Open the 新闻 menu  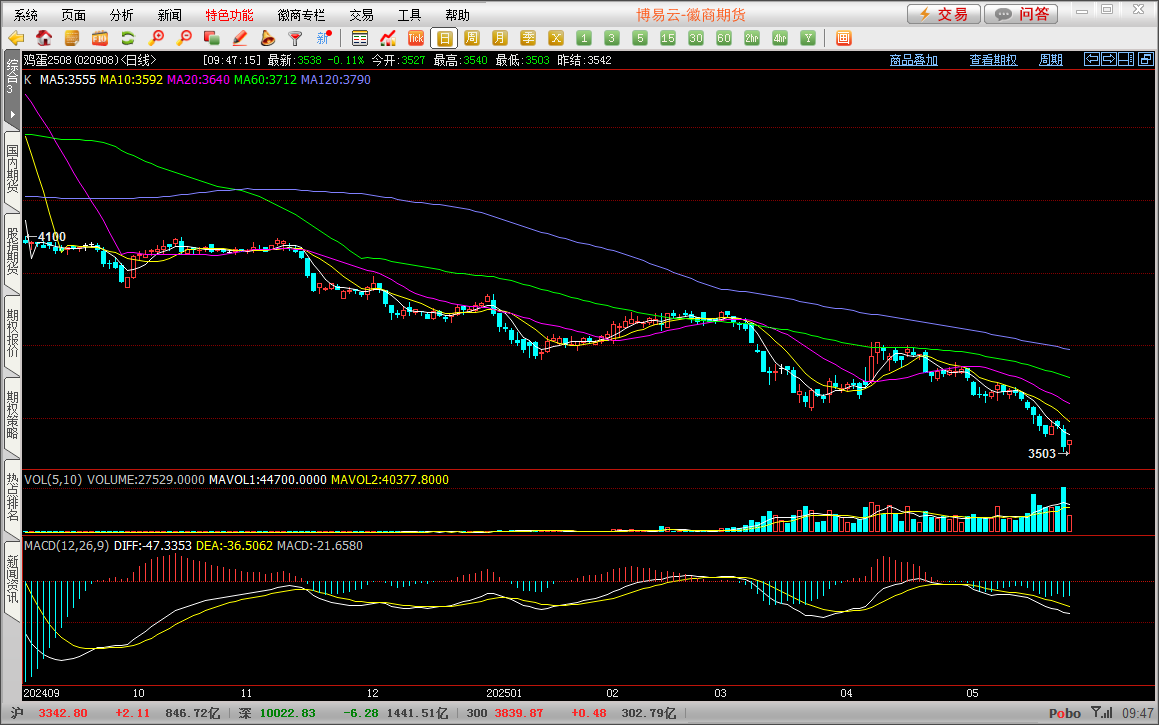coord(170,15)
